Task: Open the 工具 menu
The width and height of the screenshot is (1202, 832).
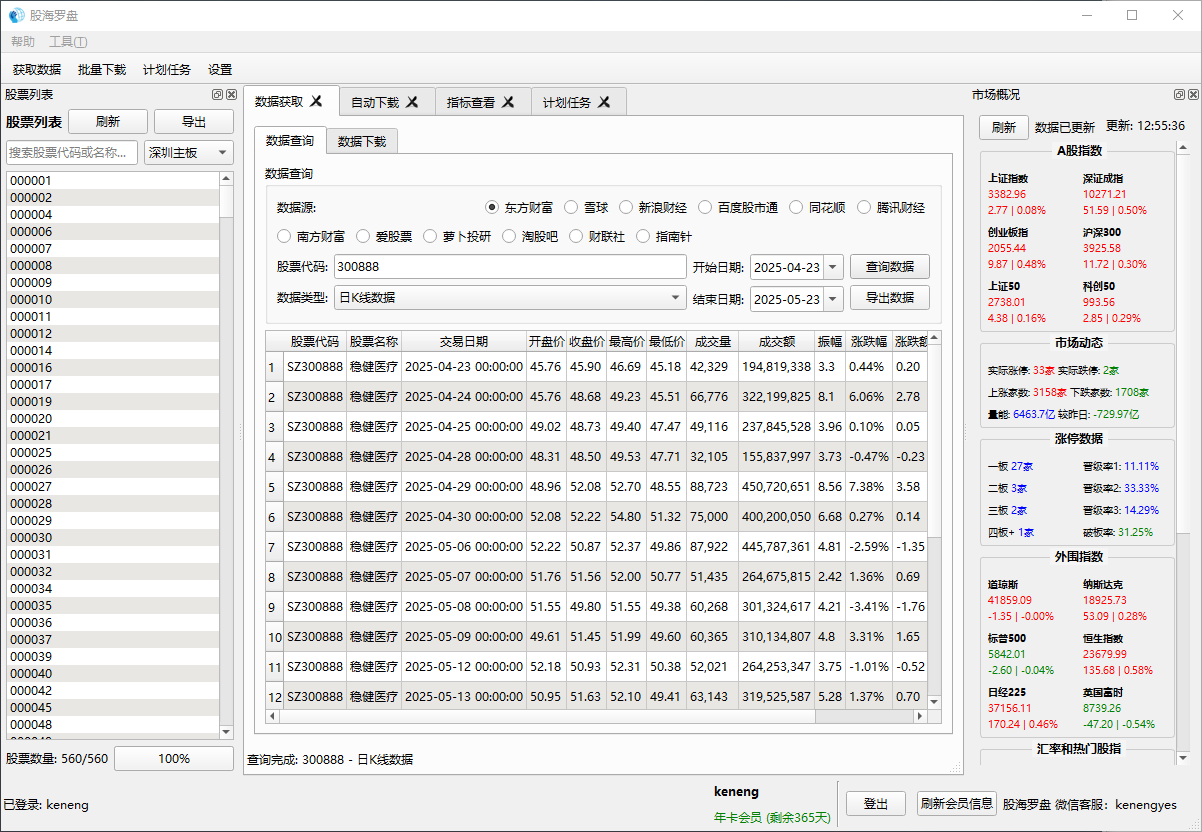Action: (x=68, y=42)
